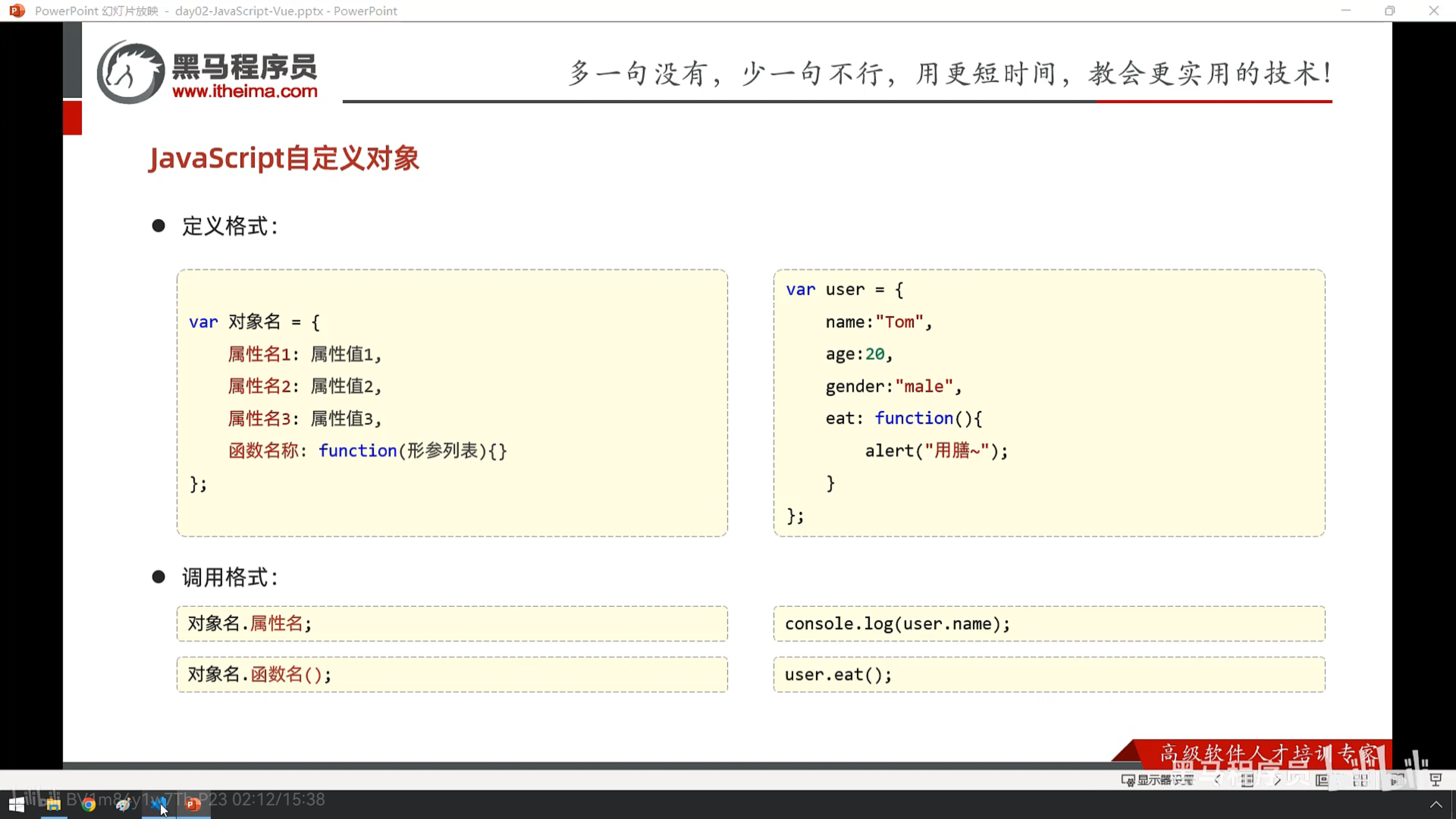Click the box 'user.eat();'
1456x819 pixels.
pyautogui.click(x=1049, y=675)
